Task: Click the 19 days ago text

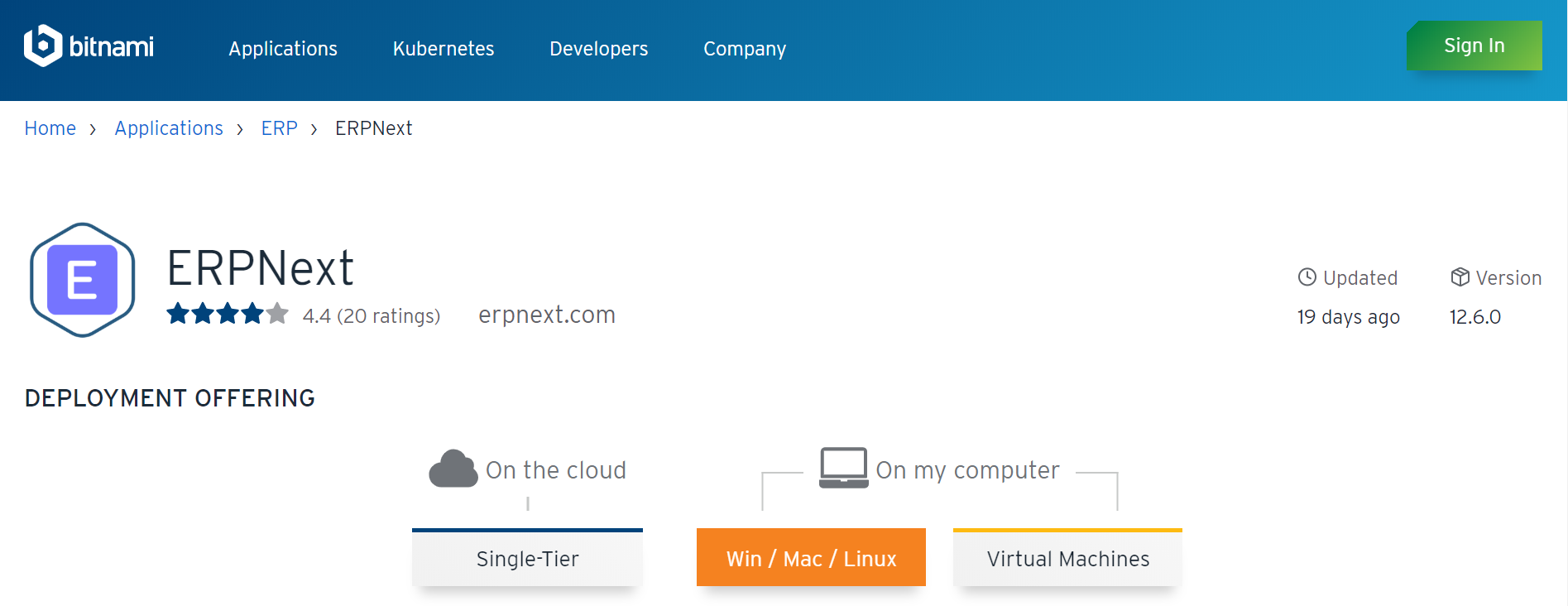Action: [1349, 317]
